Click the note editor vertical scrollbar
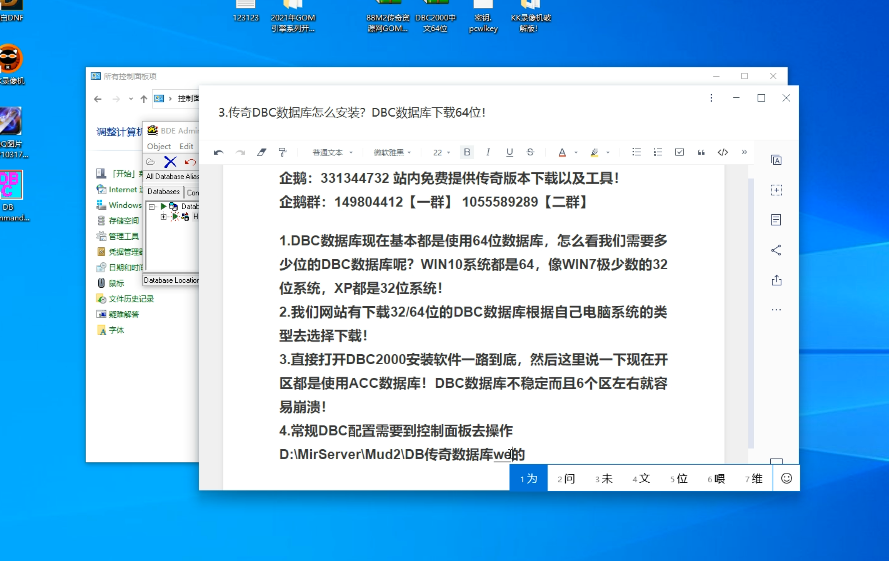Viewport: 889px width, 561px height. [x=751, y=313]
